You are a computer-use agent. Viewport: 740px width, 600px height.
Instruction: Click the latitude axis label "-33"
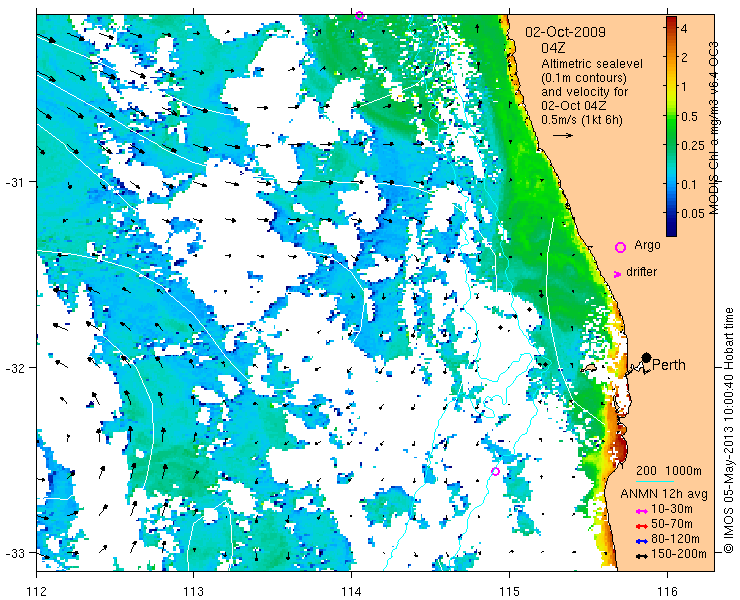(x=14, y=553)
